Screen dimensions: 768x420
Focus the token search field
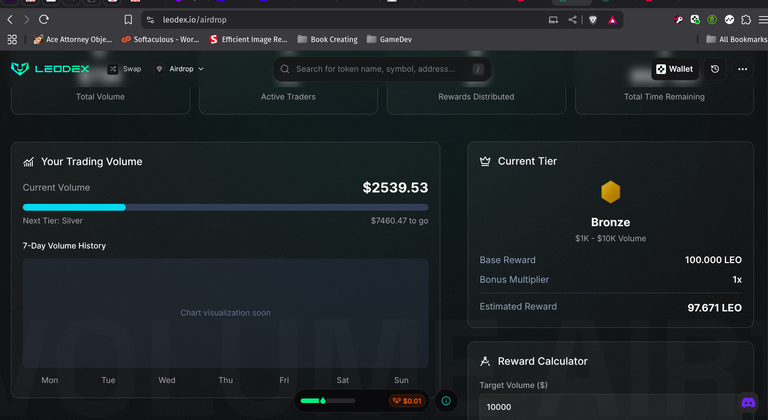click(x=382, y=69)
